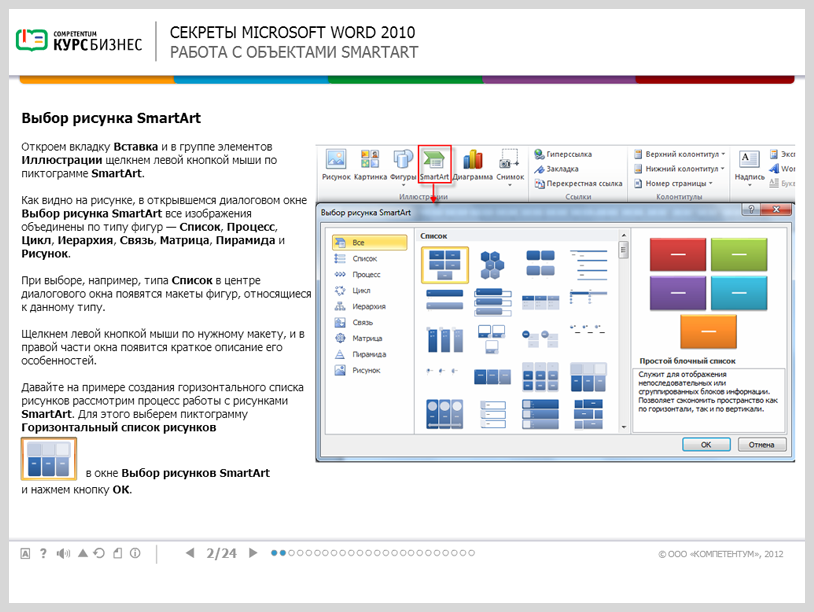Click the horizontal picture list icon below text
This screenshot has height=612, width=814.
click(49, 459)
